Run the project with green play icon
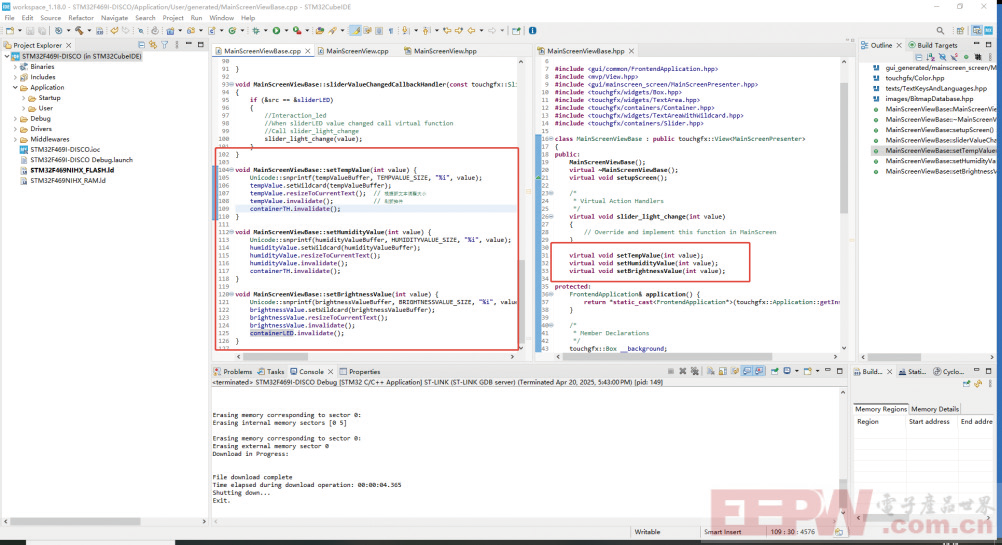The image size is (1002, 545). tap(276, 30)
